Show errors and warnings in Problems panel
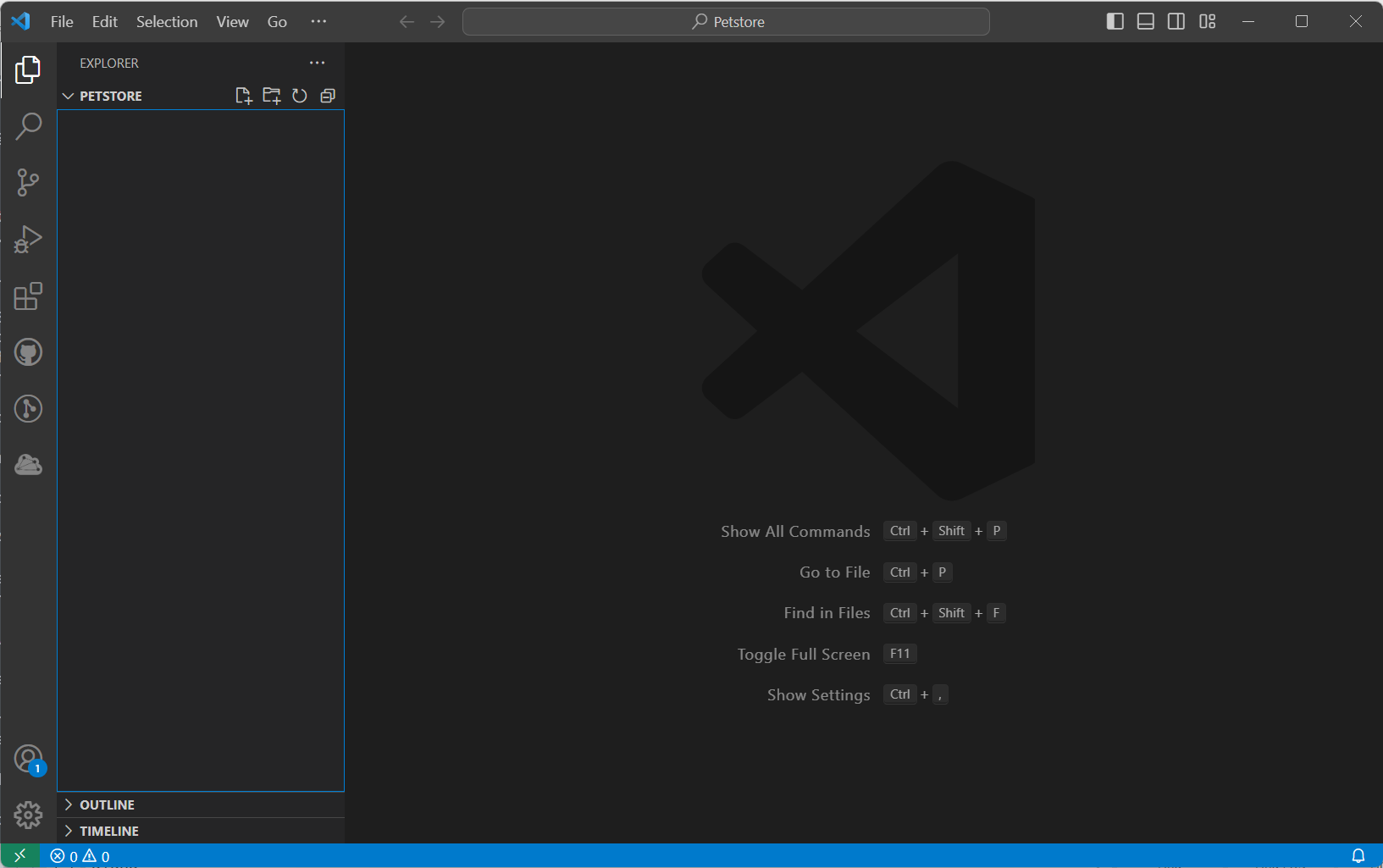This screenshot has width=1383, height=868. pyautogui.click(x=80, y=856)
